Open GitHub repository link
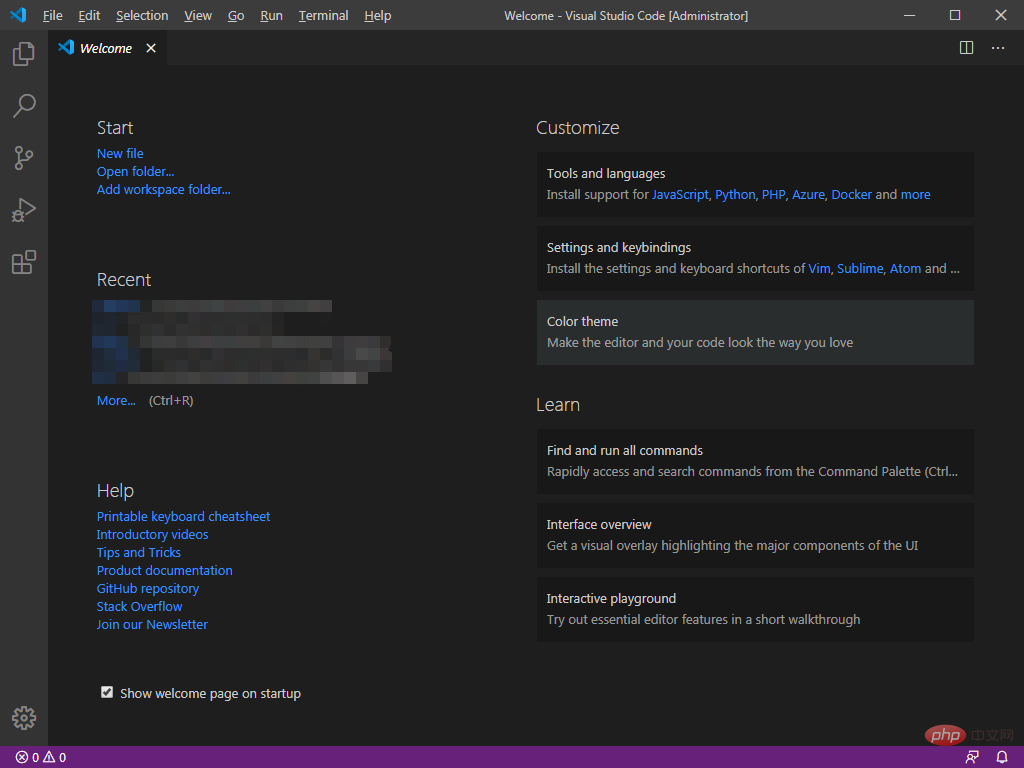 click(x=148, y=589)
